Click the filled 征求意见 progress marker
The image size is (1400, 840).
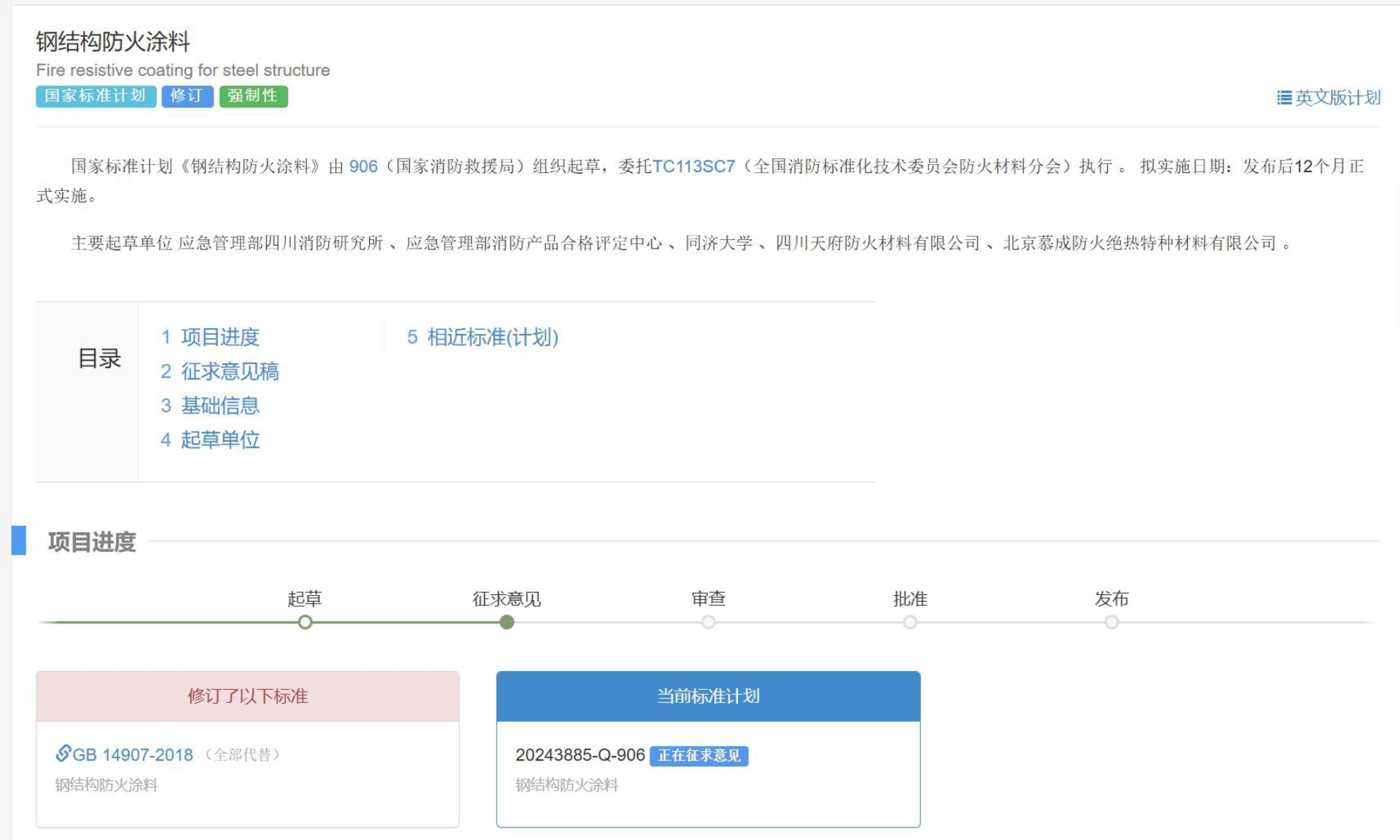point(507,622)
